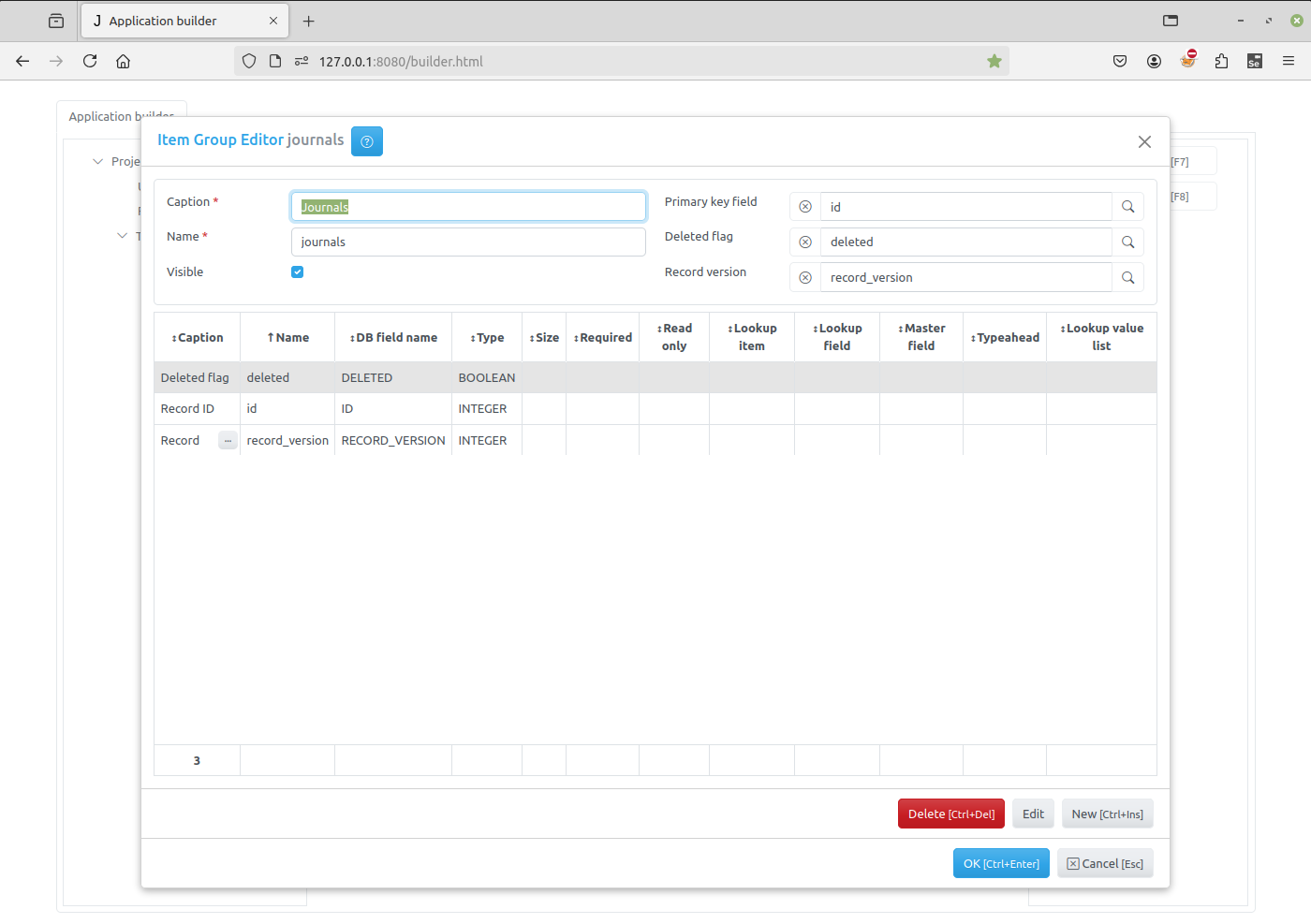Bookmark page with the star icon
1311x924 pixels.
tap(994, 61)
